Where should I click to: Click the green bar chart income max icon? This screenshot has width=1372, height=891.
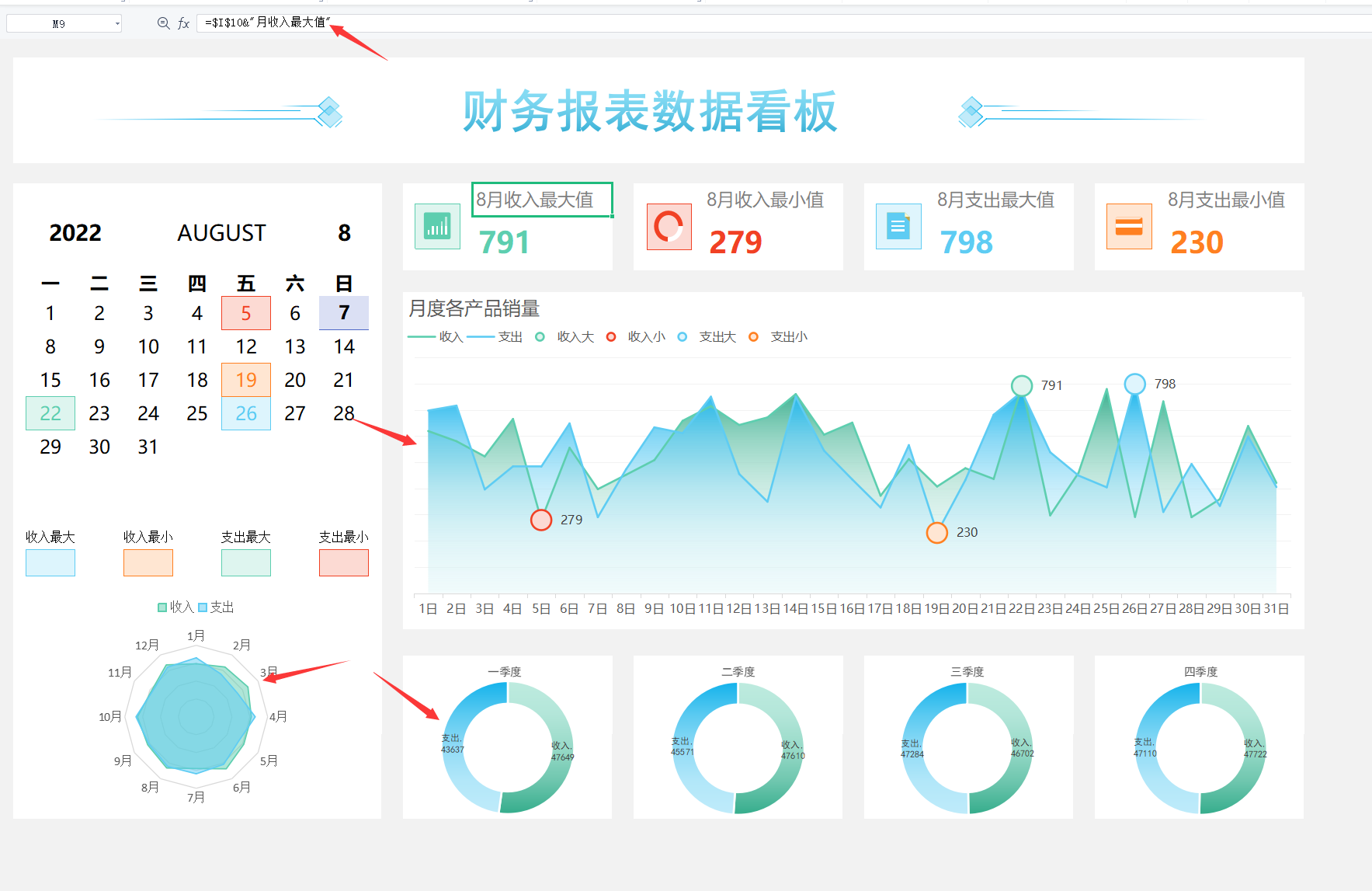pos(437,226)
